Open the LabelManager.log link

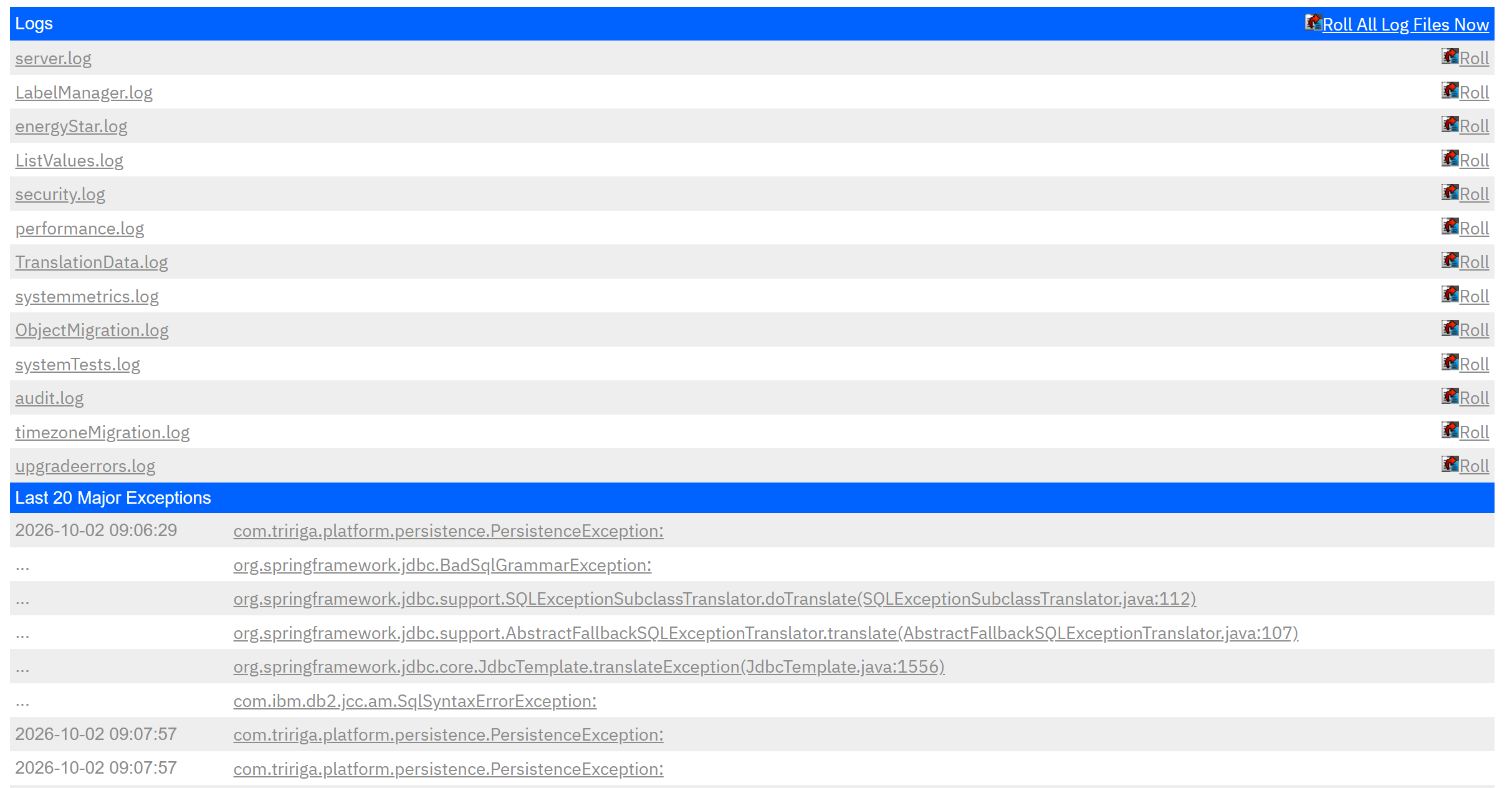tap(84, 92)
